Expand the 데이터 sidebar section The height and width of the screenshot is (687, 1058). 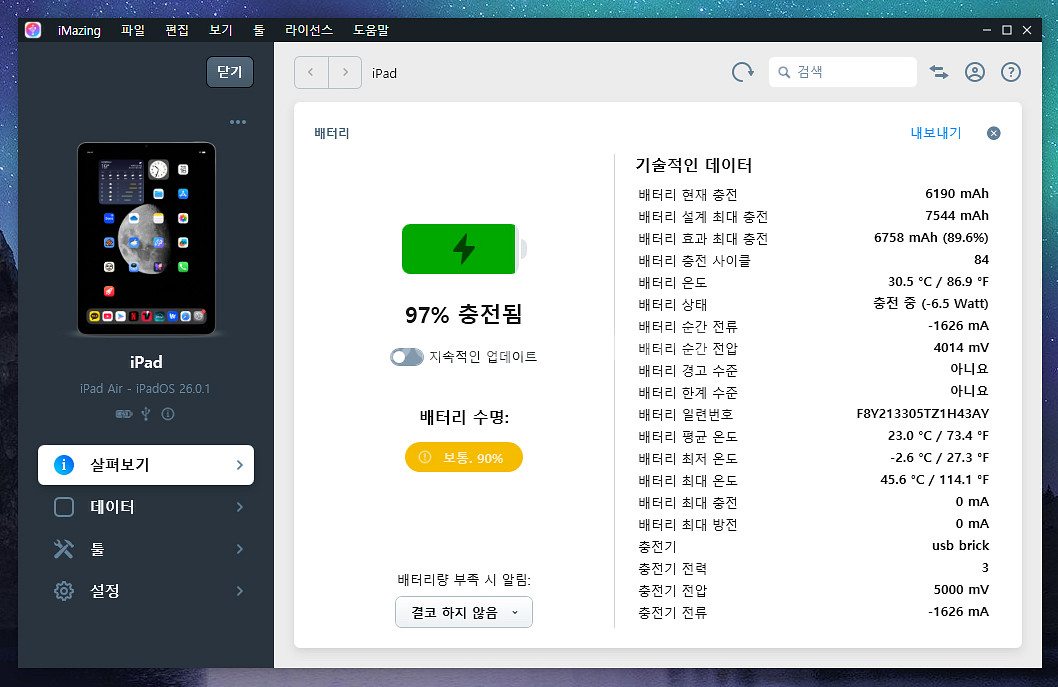coord(146,507)
